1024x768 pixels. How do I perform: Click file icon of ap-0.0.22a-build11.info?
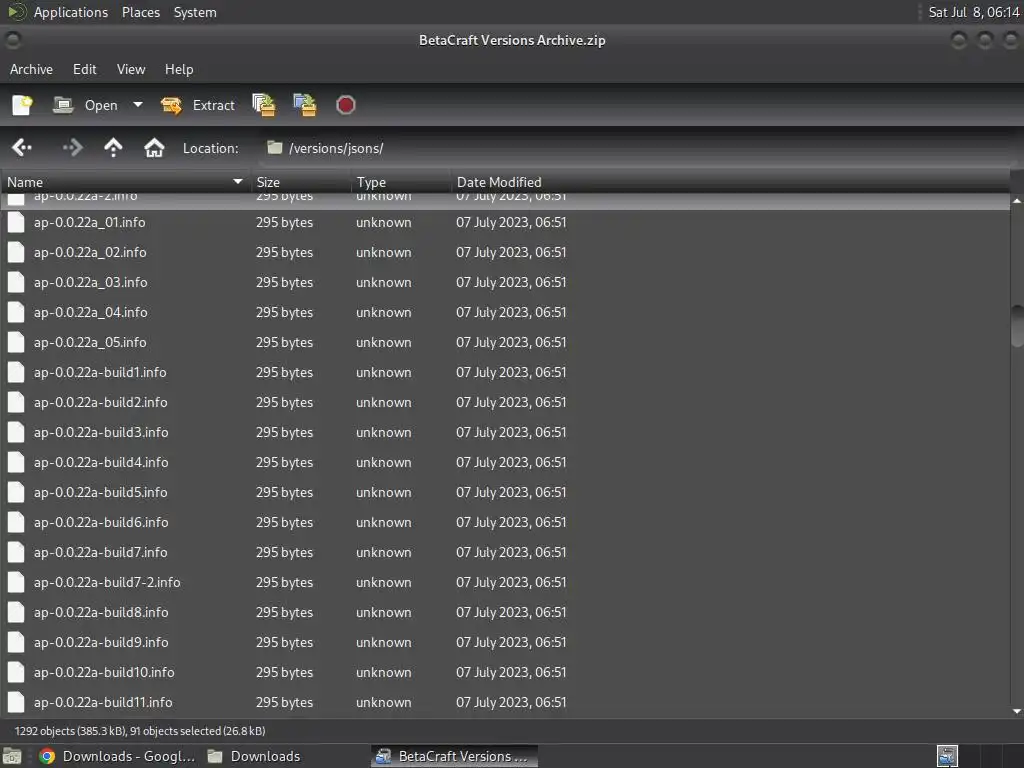tap(16, 703)
